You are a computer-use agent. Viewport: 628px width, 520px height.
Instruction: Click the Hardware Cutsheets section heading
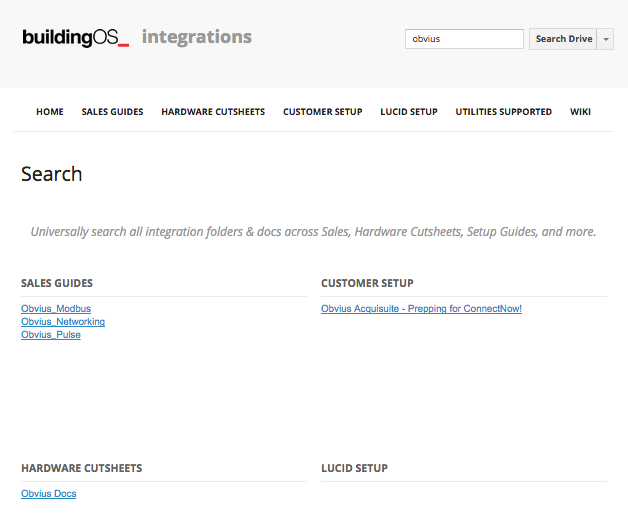point(82,468)
